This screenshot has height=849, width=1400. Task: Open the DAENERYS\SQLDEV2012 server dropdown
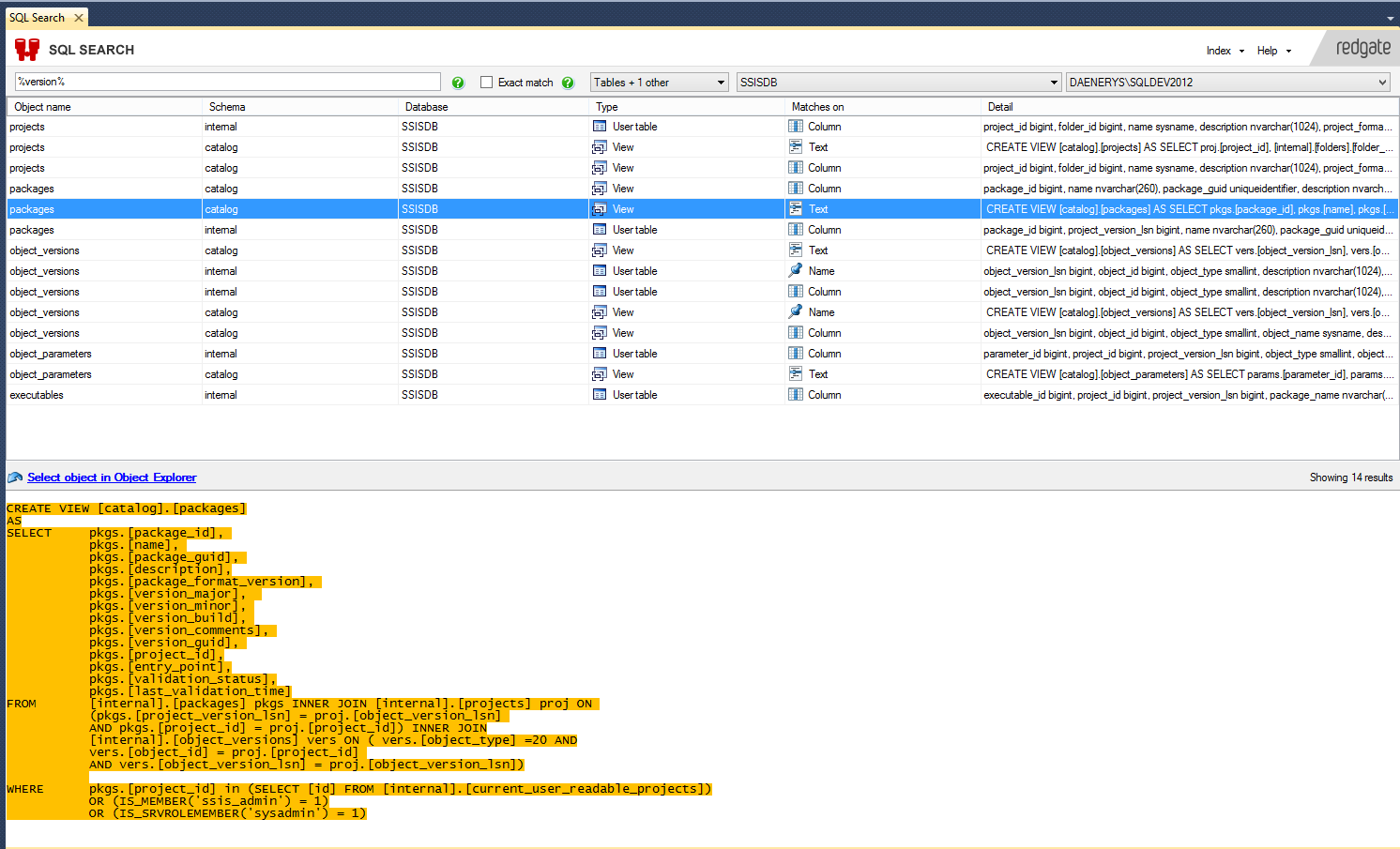(1227, 83)
